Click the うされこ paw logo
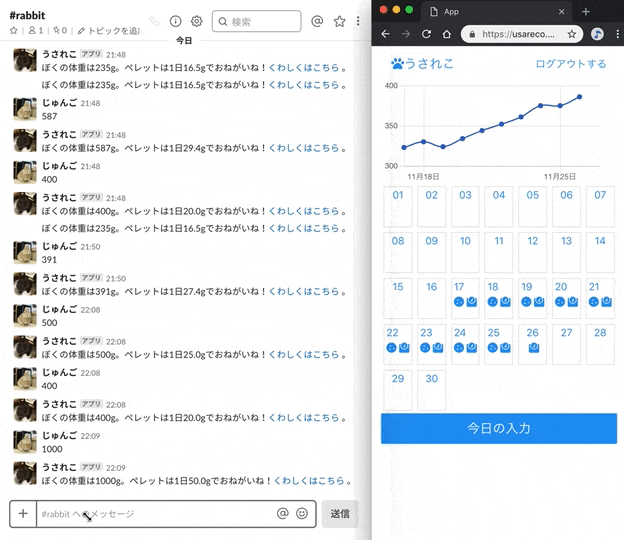 (x=422, y=63)
